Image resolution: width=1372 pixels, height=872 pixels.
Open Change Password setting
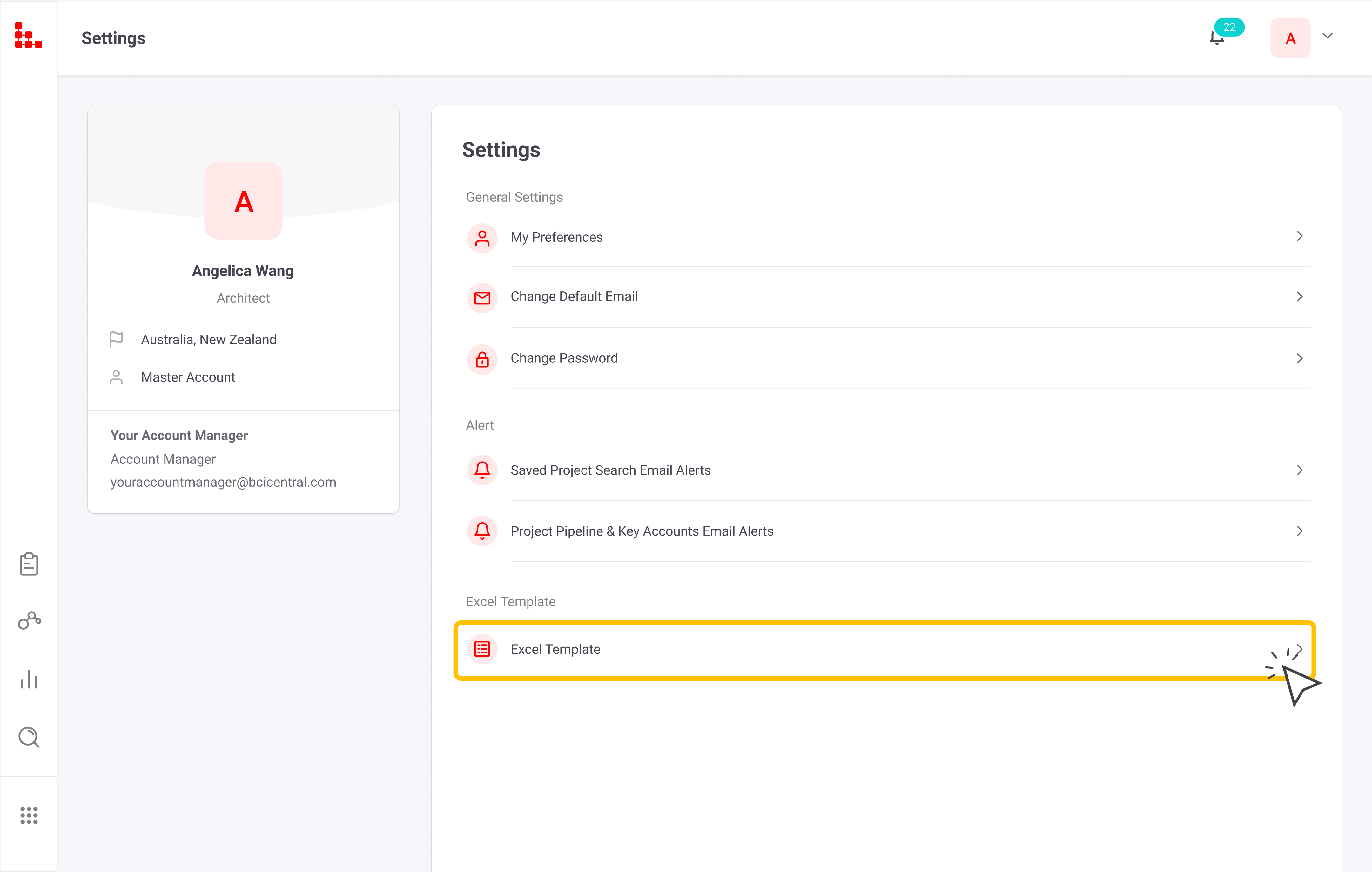point(563,358)
